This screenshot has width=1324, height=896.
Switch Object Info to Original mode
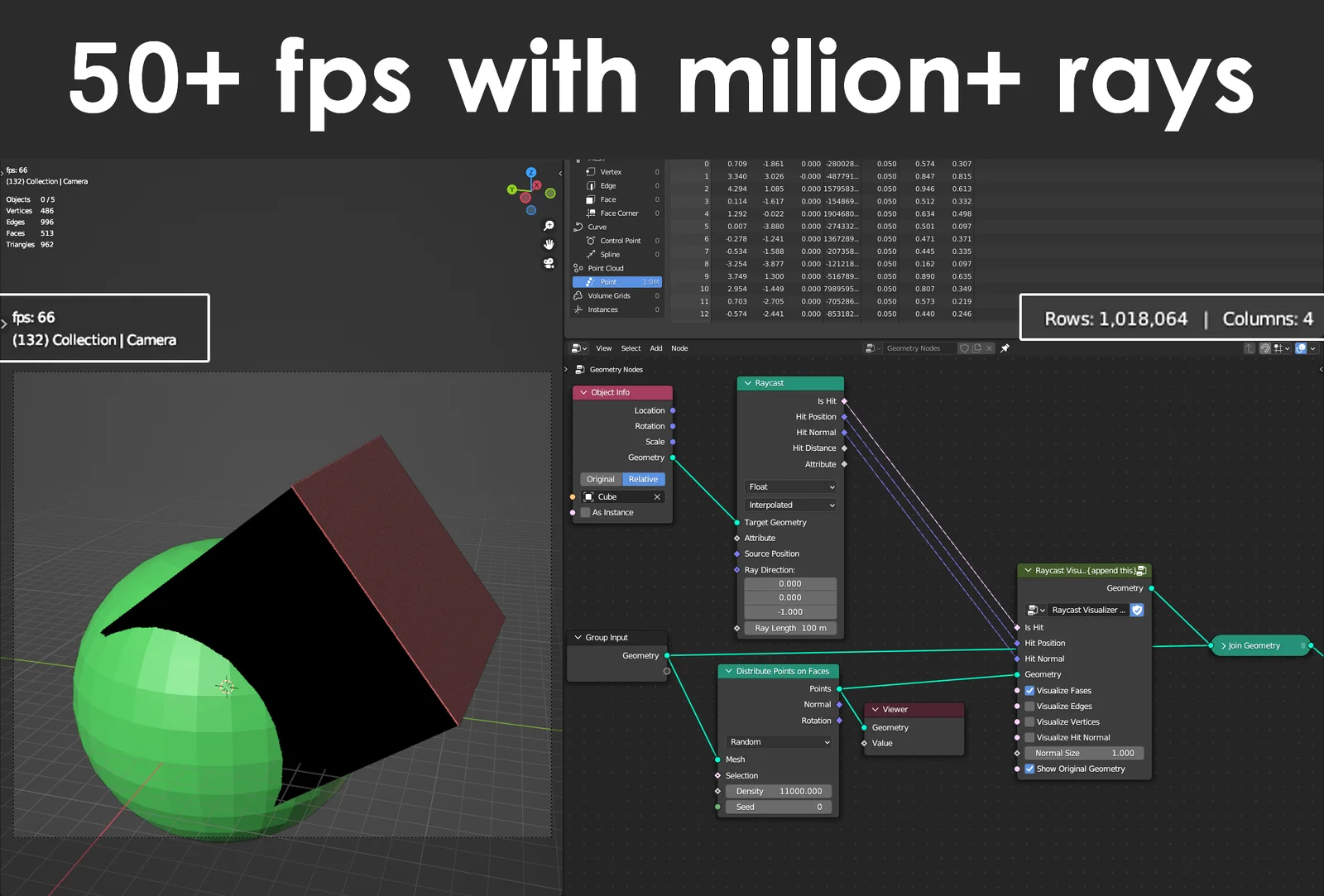599,479
